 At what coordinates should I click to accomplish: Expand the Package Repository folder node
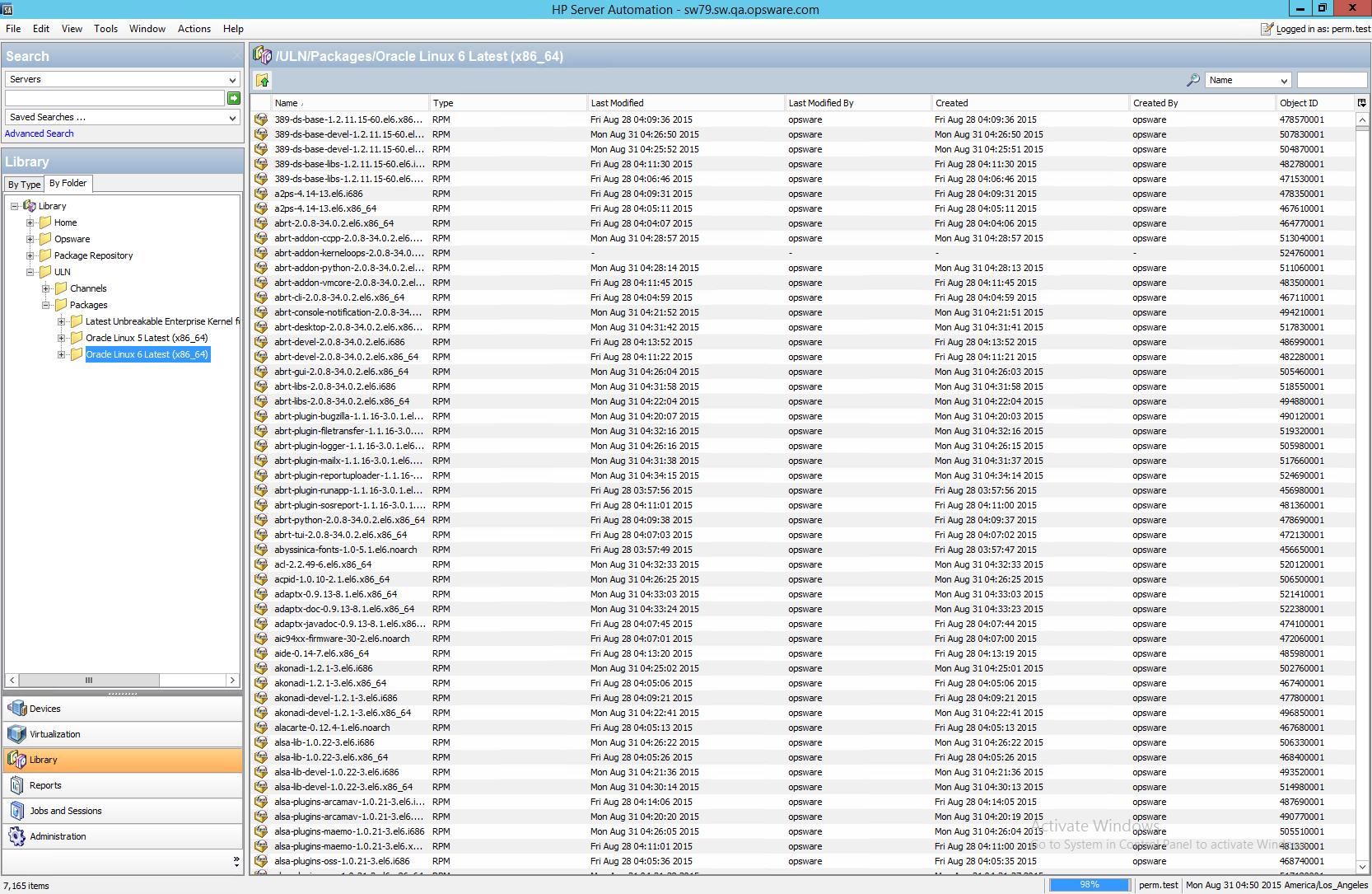pos(30,255)
